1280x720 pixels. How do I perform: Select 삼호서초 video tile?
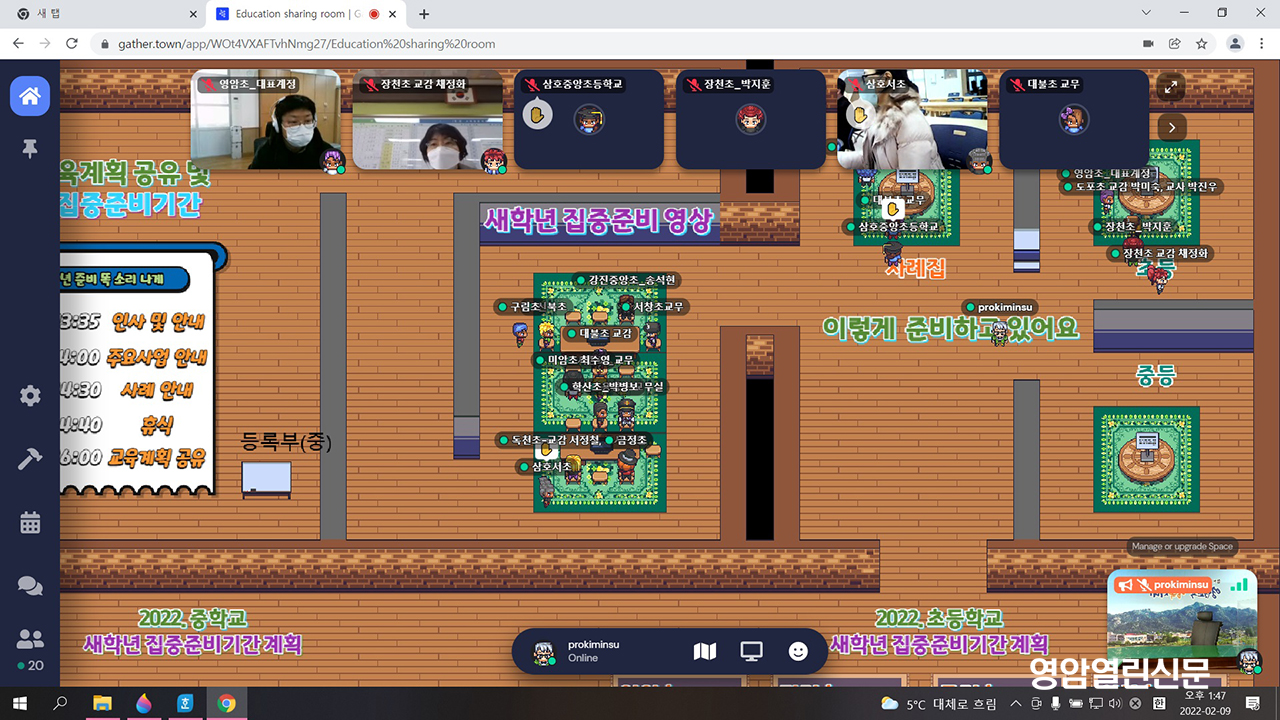pos(913,120)
